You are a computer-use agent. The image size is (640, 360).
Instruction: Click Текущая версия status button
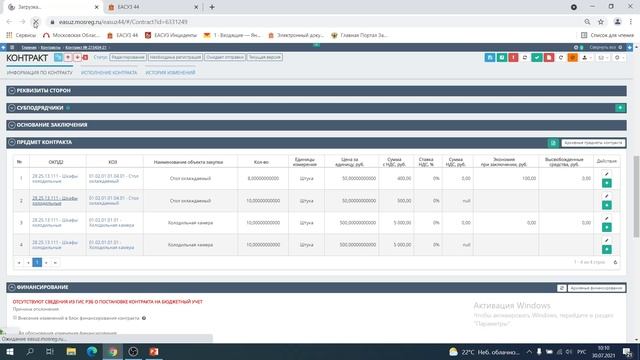[264, 57]
